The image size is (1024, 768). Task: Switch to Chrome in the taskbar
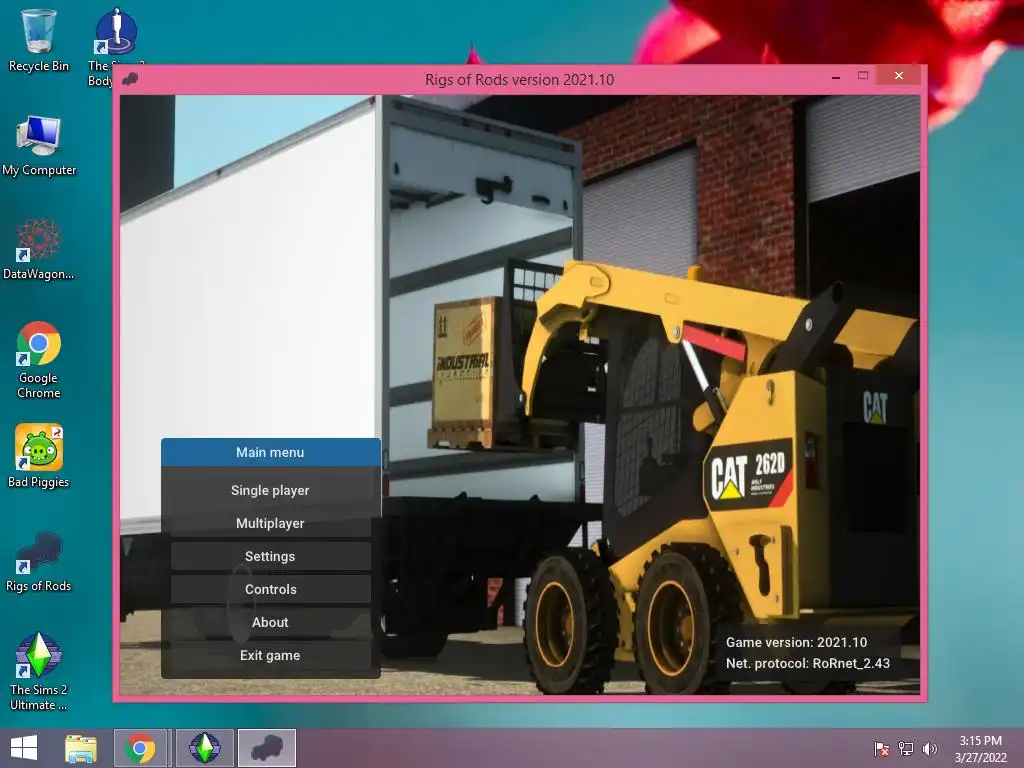tap(140, 748)
